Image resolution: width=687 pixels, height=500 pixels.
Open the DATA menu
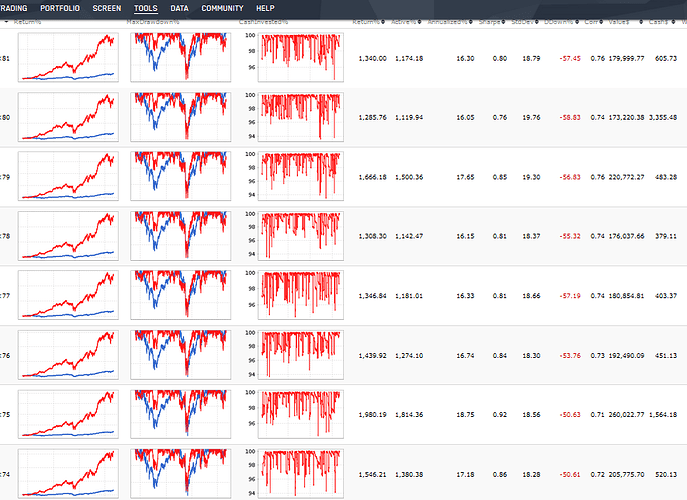click(180, 8)
